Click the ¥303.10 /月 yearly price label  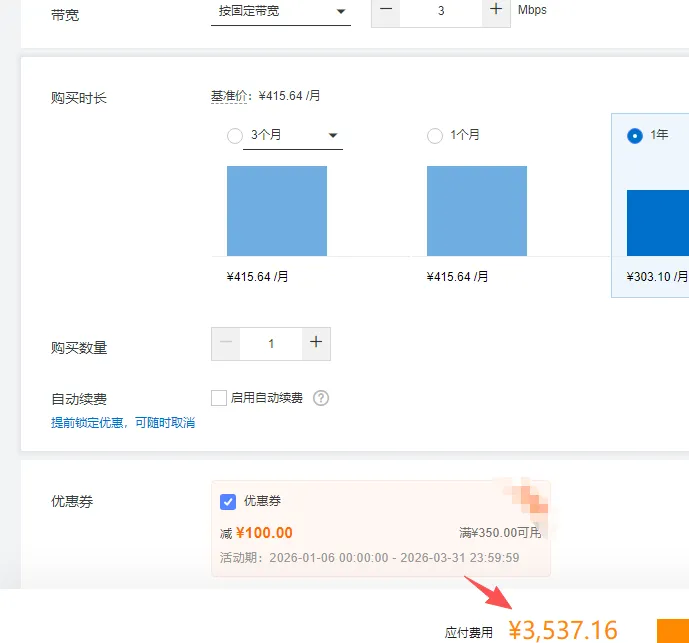657,276
